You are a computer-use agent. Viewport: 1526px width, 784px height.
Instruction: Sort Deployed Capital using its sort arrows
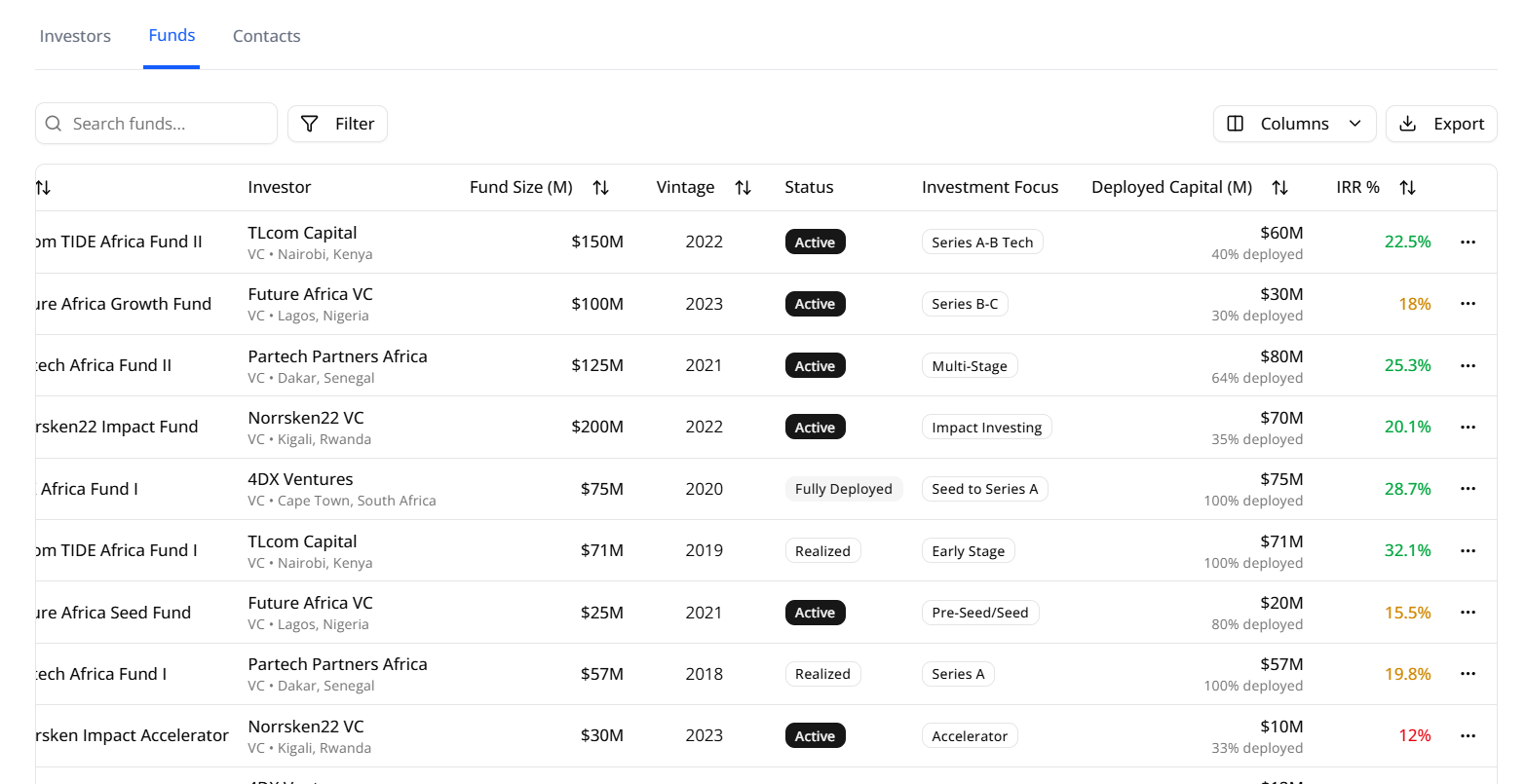1280,187
